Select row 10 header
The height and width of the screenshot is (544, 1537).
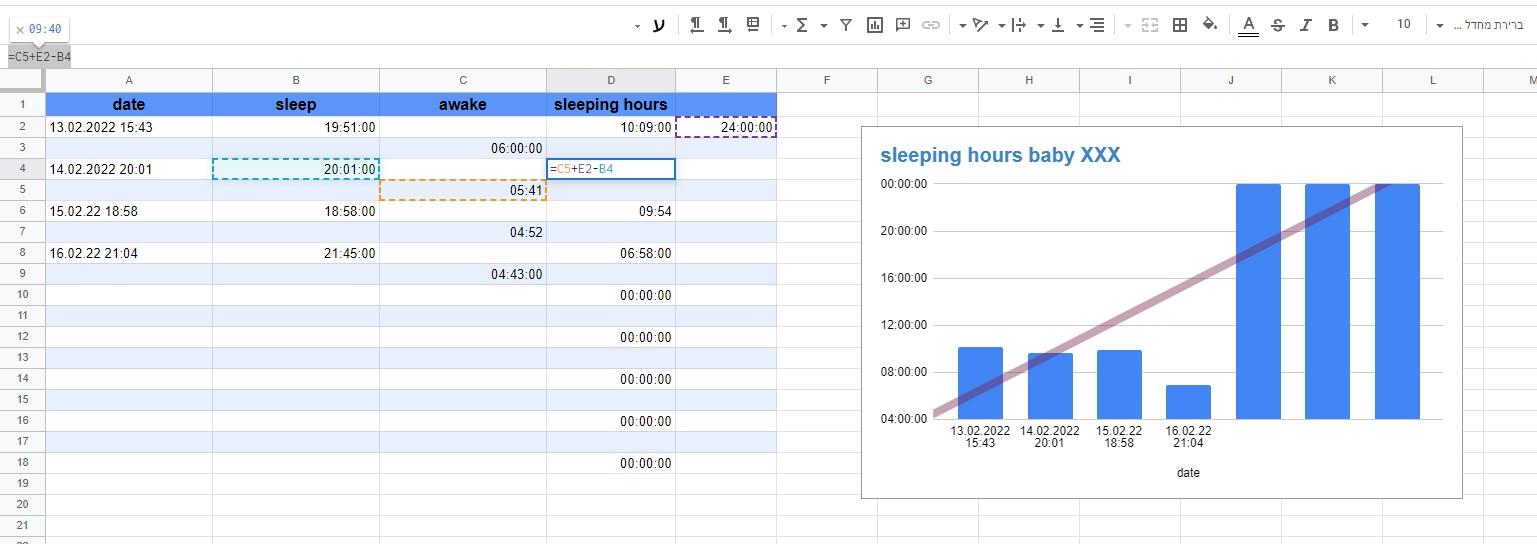pyautogui.click(x=22, y=295)
